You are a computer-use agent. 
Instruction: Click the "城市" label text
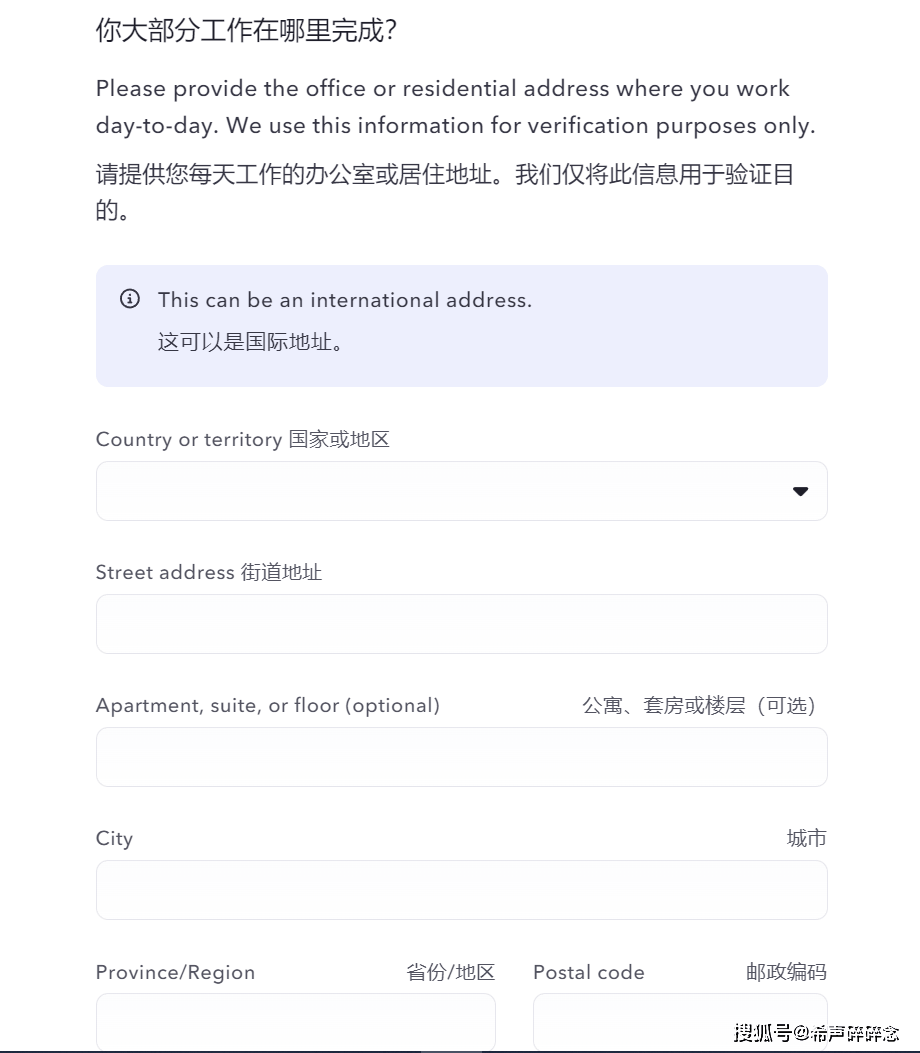click(x=806, y=838)
